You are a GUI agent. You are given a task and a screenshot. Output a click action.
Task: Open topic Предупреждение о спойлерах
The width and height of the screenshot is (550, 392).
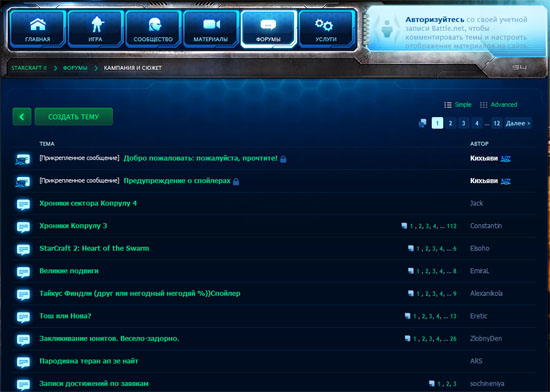pyautogui.click(x=177, y=181)
